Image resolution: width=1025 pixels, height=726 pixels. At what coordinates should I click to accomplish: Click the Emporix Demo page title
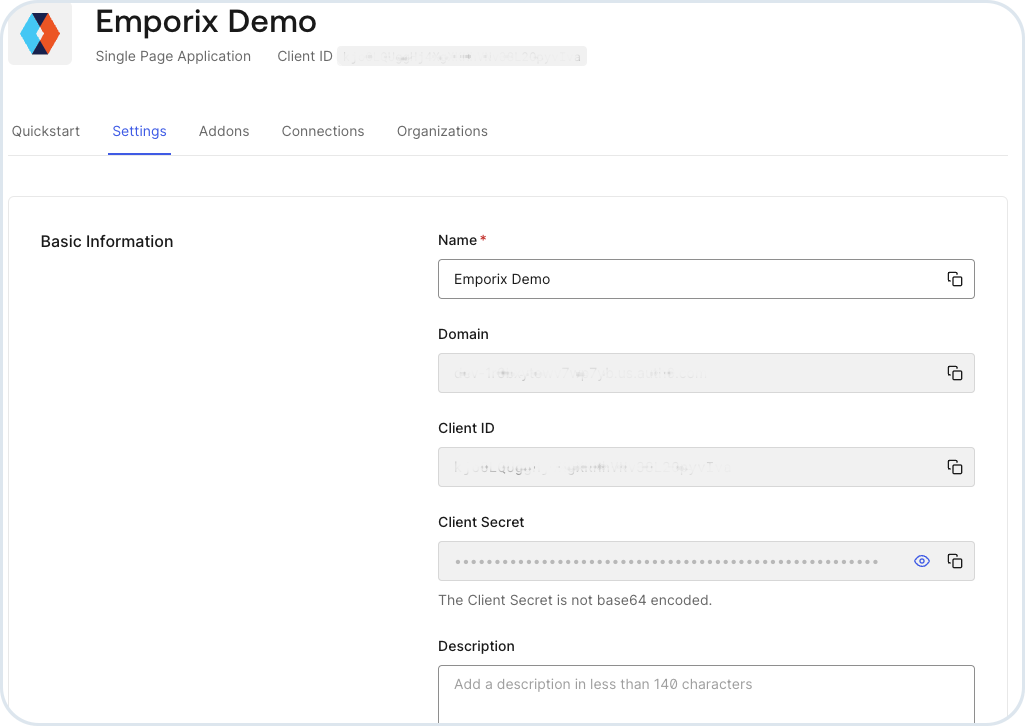206,21
